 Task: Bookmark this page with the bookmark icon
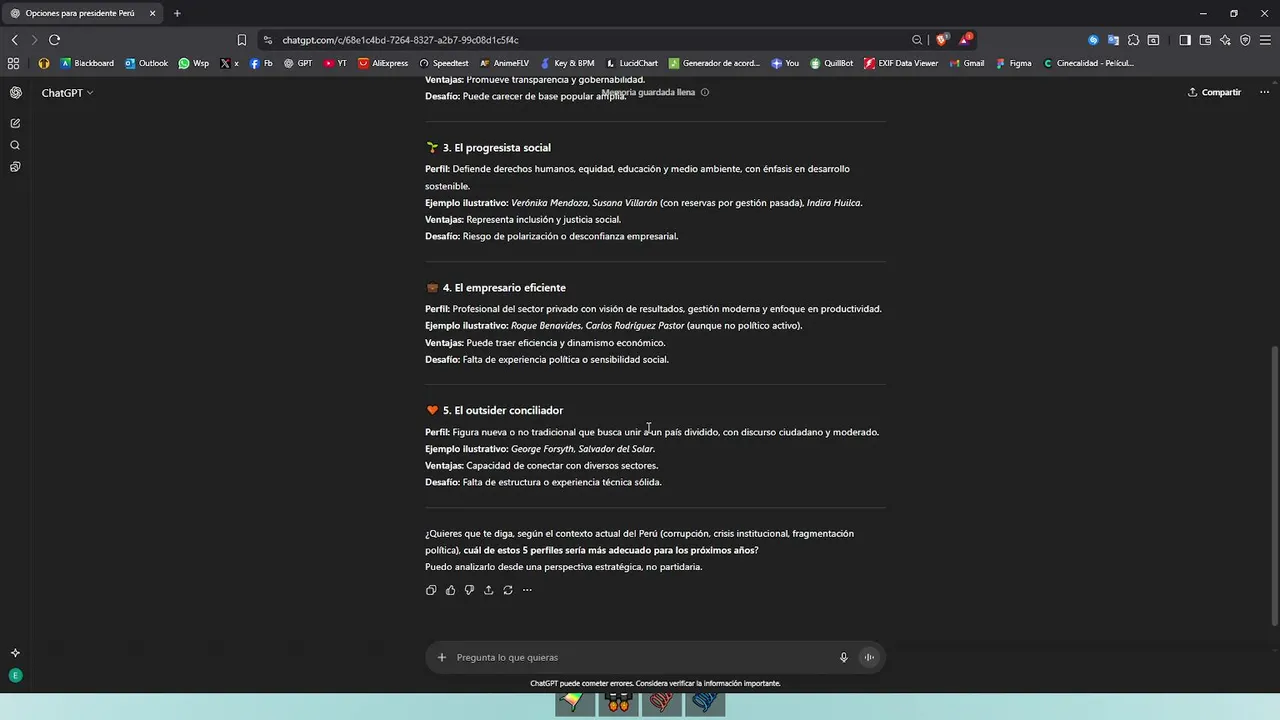pos(241,40)
